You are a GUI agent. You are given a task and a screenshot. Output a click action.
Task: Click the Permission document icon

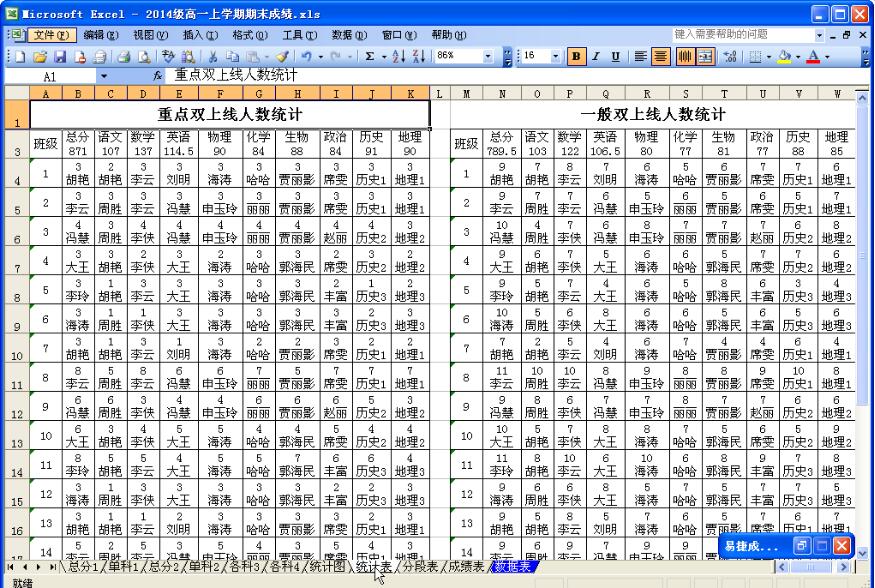pos(80,56)
